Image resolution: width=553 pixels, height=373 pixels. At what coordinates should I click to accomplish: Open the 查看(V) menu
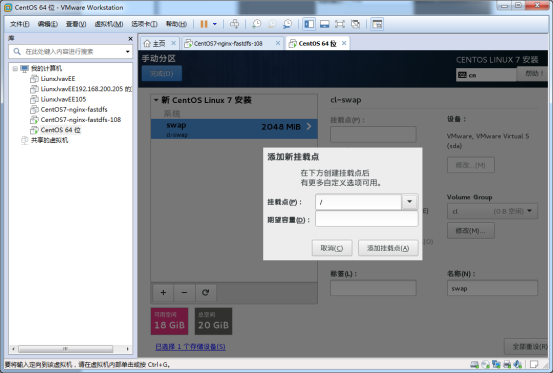[76, 24]
